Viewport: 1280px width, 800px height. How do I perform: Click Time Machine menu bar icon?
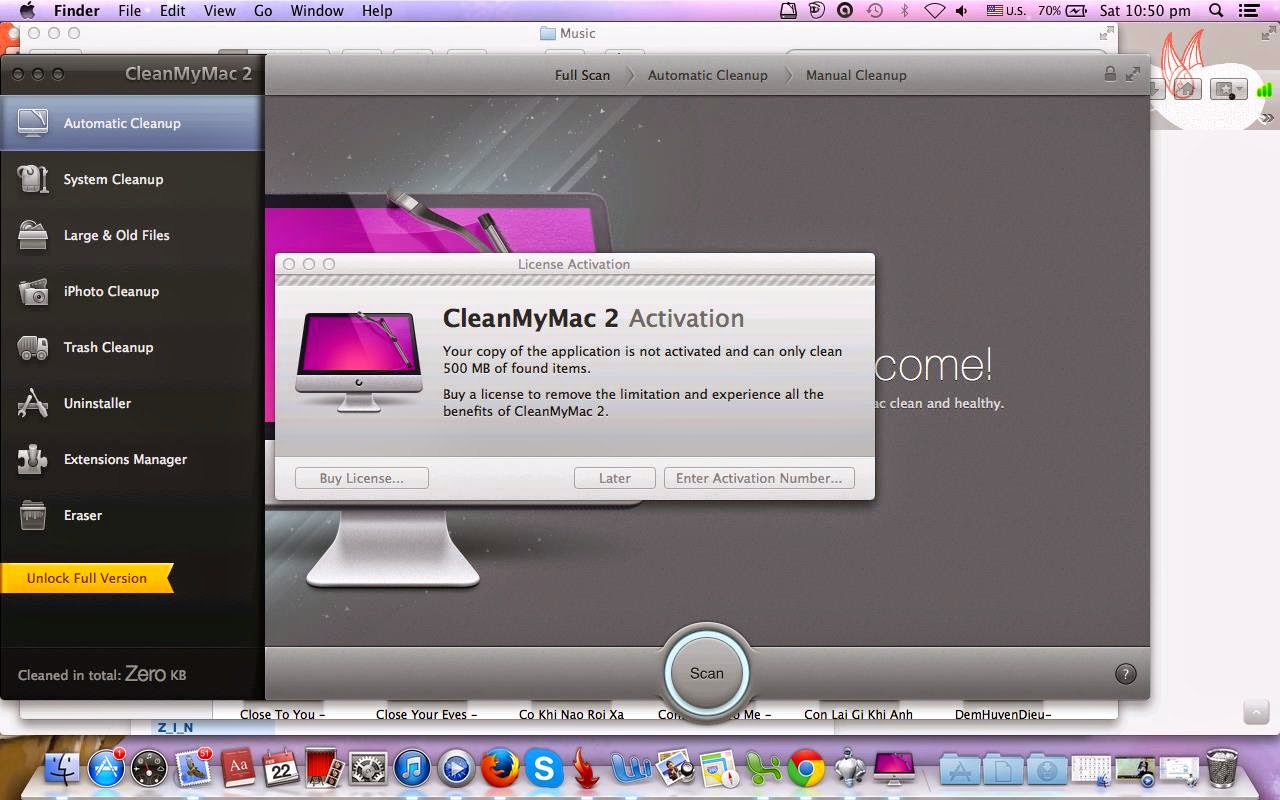click(875, 11)
